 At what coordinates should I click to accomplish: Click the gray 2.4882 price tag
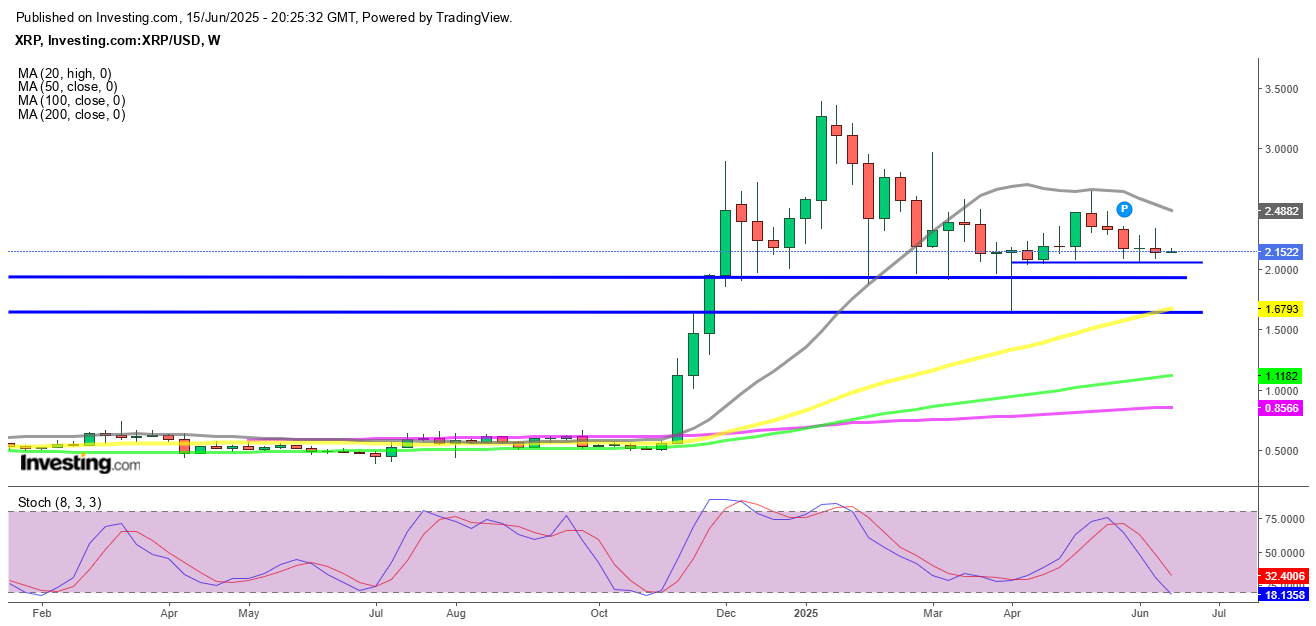pos(1281,212)
